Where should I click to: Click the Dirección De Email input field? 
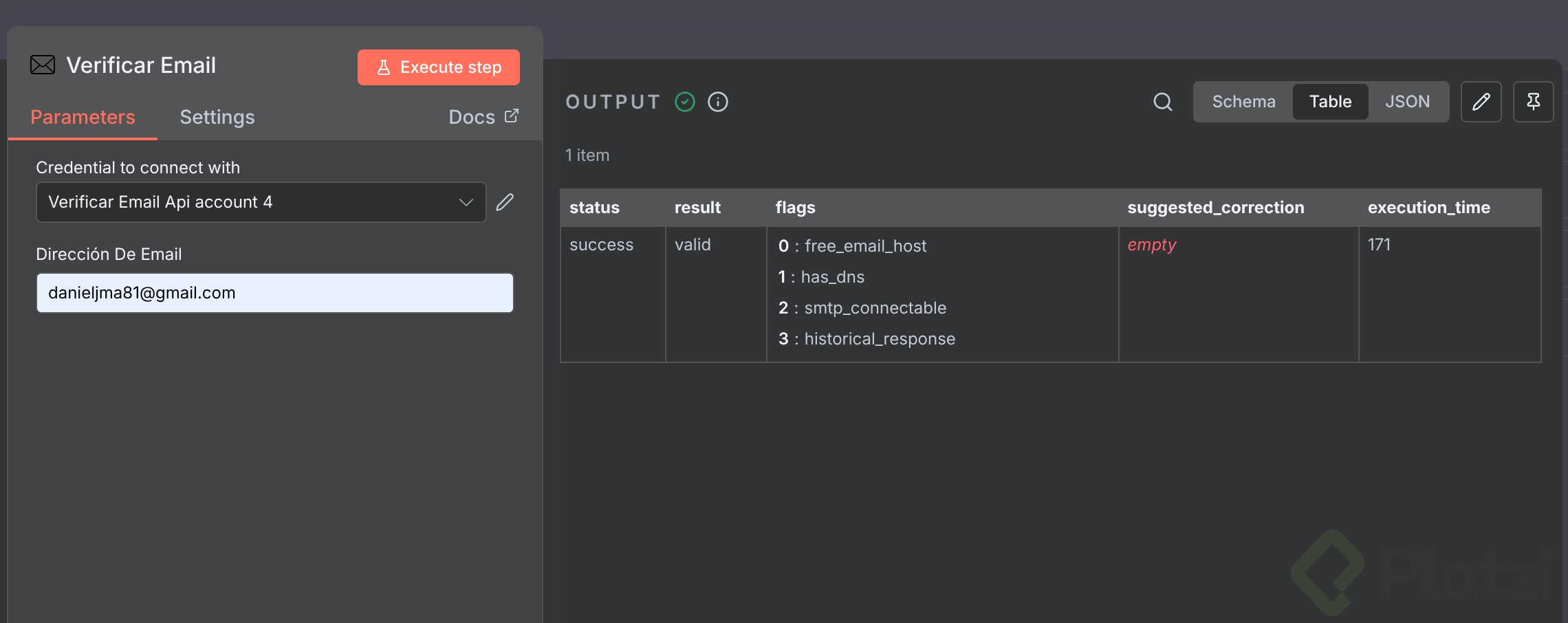point(275,293)
